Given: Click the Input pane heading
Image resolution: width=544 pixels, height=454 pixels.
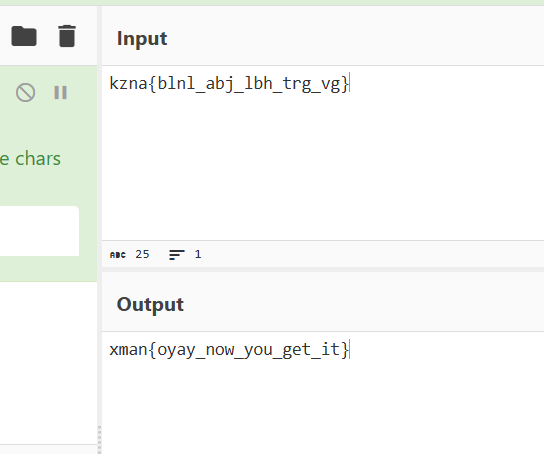Looking at the screenshot, I should (x=142, y=39).
